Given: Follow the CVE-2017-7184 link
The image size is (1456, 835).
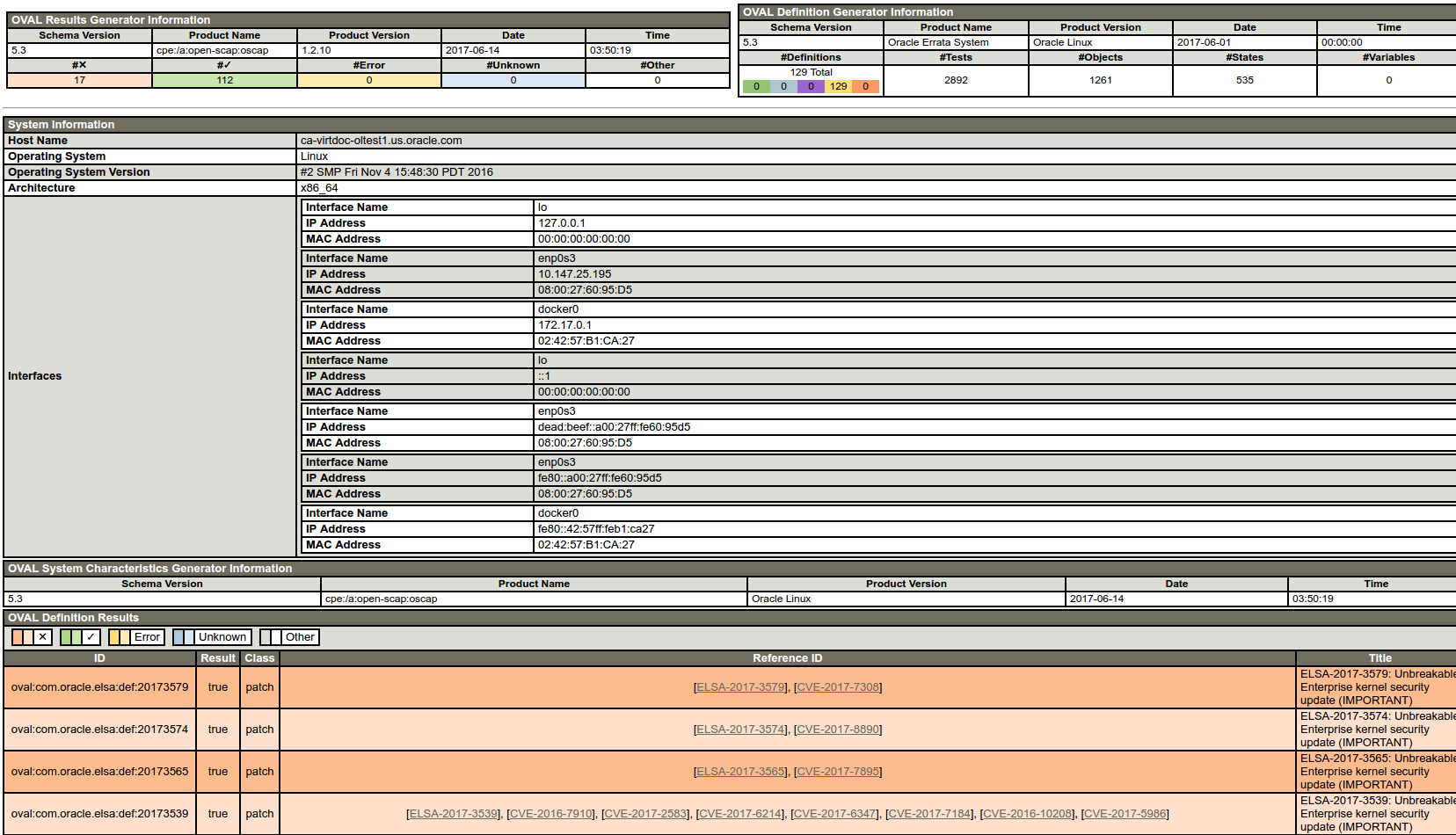Looking at the screenshot, I should (x=930, y=814).
